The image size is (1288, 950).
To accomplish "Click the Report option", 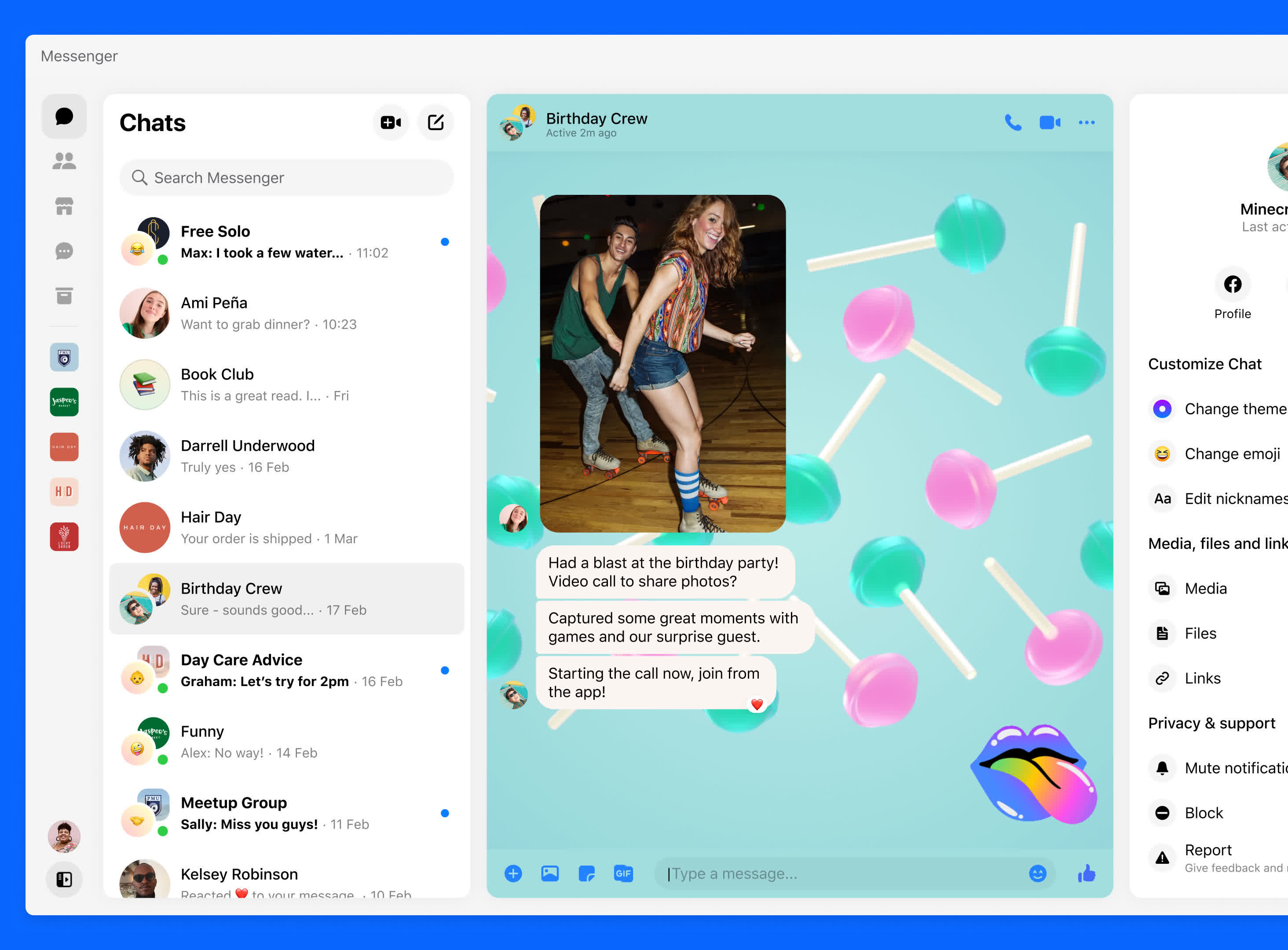I will point(1218,858).
